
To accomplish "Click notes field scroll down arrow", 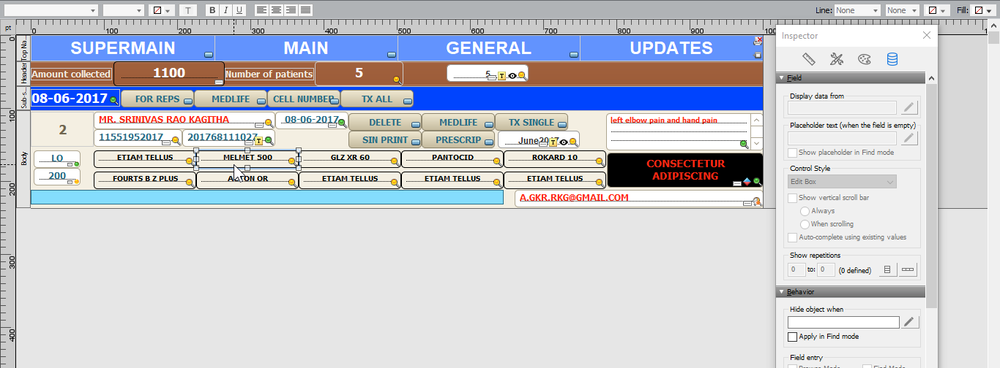I will (x=756, y=144).
